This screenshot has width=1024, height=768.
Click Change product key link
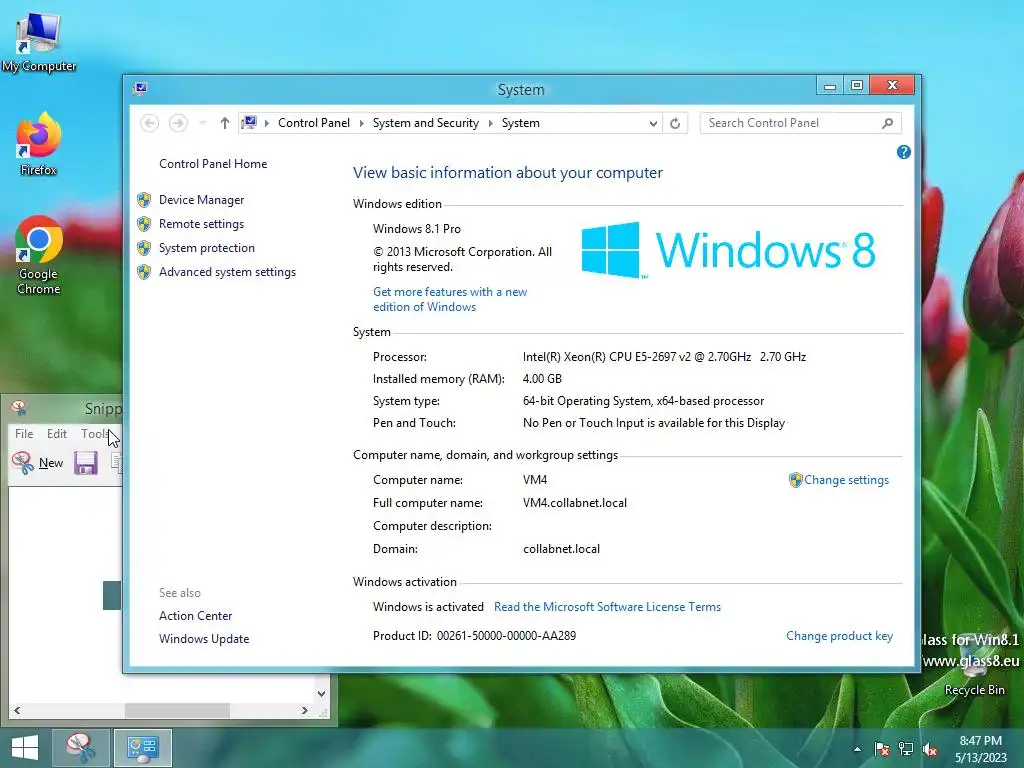(839, 636)
